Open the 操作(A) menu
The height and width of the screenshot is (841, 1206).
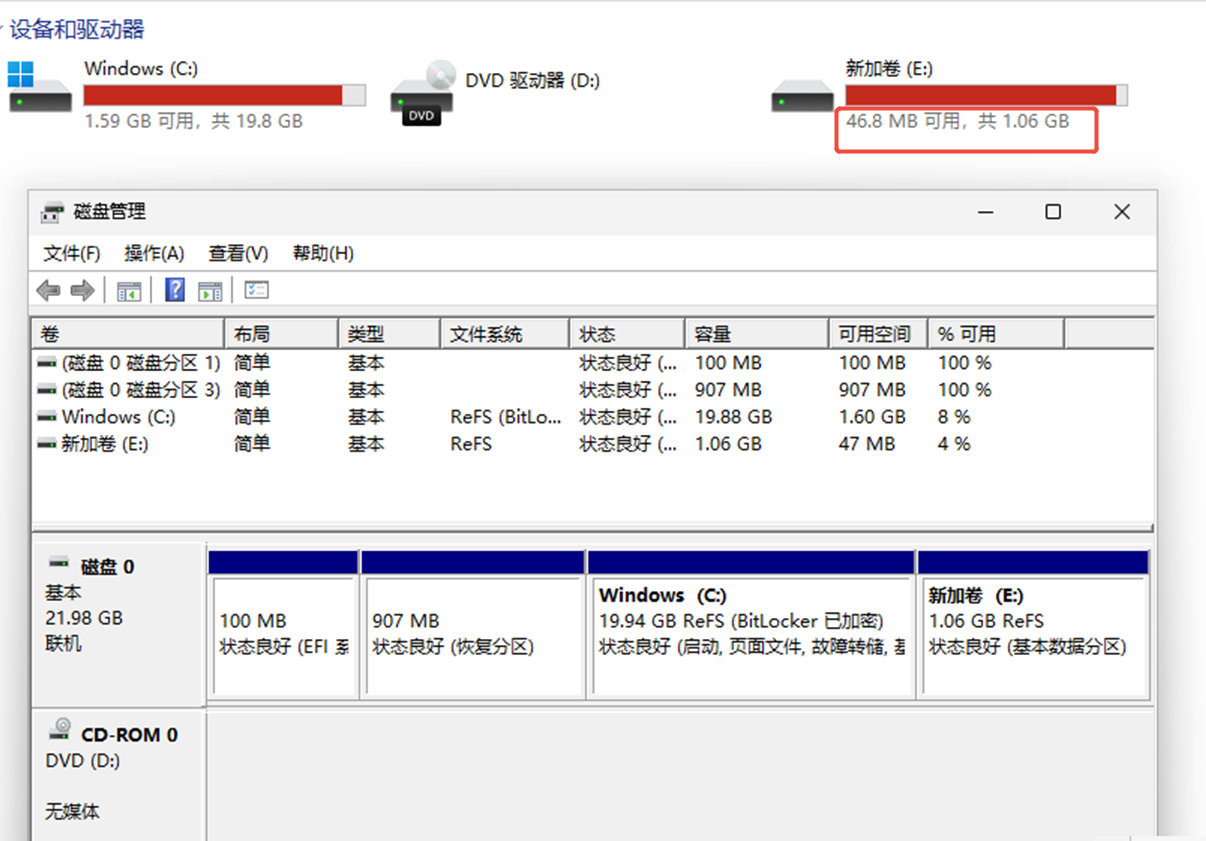coord(154,253)
